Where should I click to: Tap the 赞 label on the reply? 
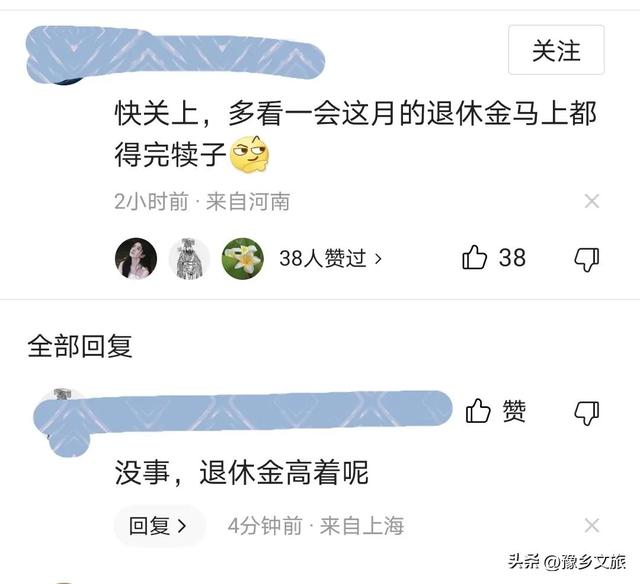pyautogui.click(x=514, y=411)
